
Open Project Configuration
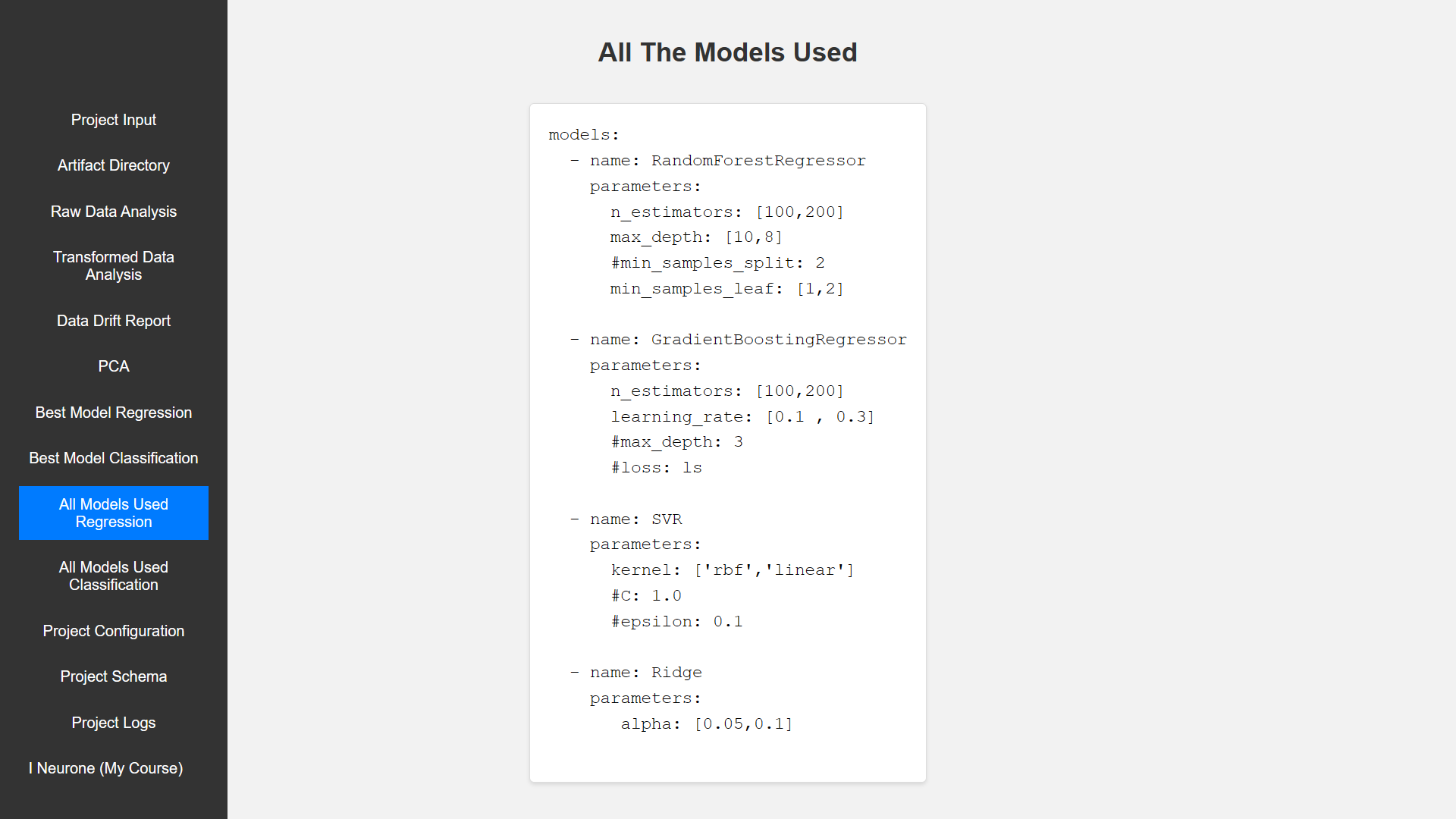pyautogui.click(x=113, y=630)
